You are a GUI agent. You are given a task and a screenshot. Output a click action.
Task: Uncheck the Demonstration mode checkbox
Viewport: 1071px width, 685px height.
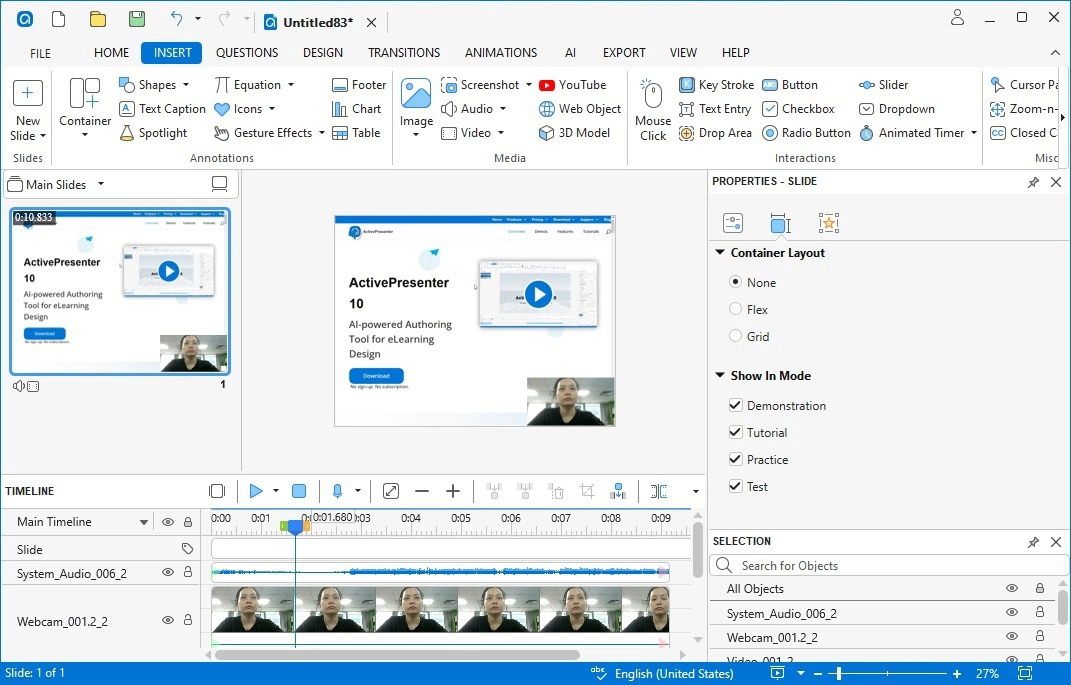tap(736, 406)
